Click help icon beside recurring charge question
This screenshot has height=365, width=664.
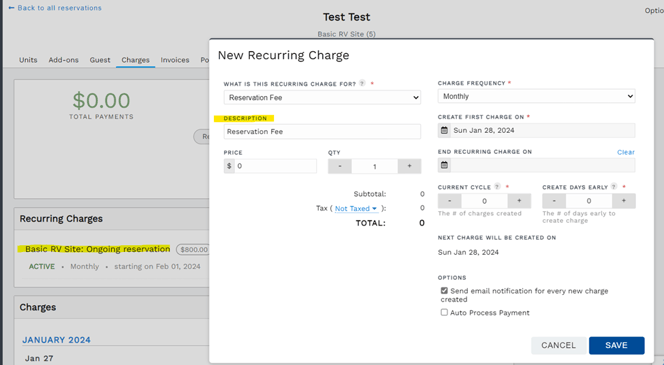pyautogui.click(x=362, y=83)
